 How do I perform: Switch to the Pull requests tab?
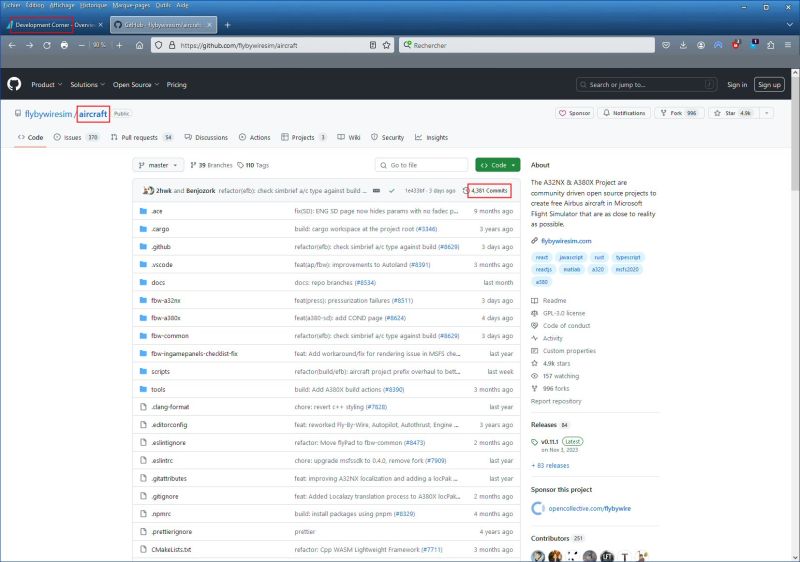point(142,137)
